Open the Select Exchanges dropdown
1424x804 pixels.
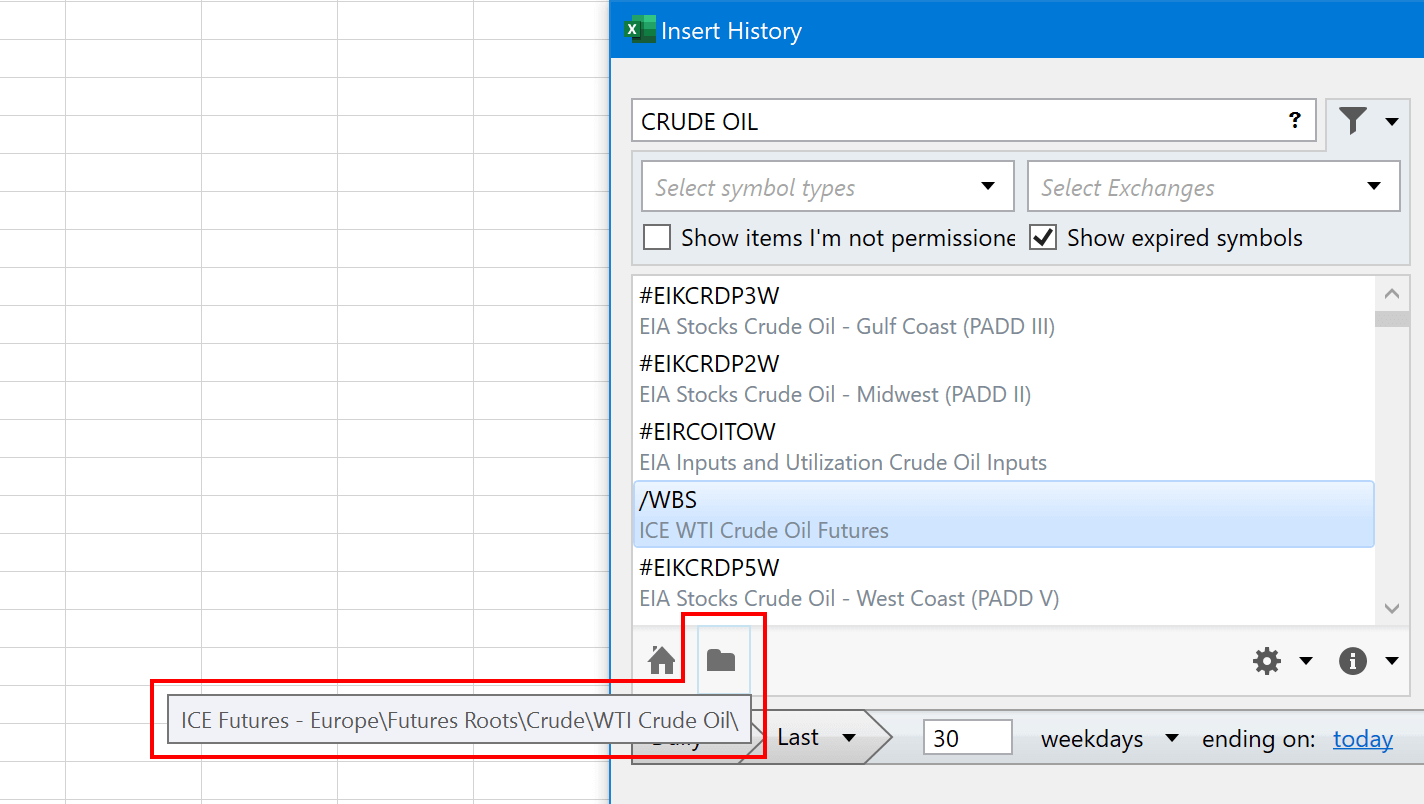tap(1214, 187)
